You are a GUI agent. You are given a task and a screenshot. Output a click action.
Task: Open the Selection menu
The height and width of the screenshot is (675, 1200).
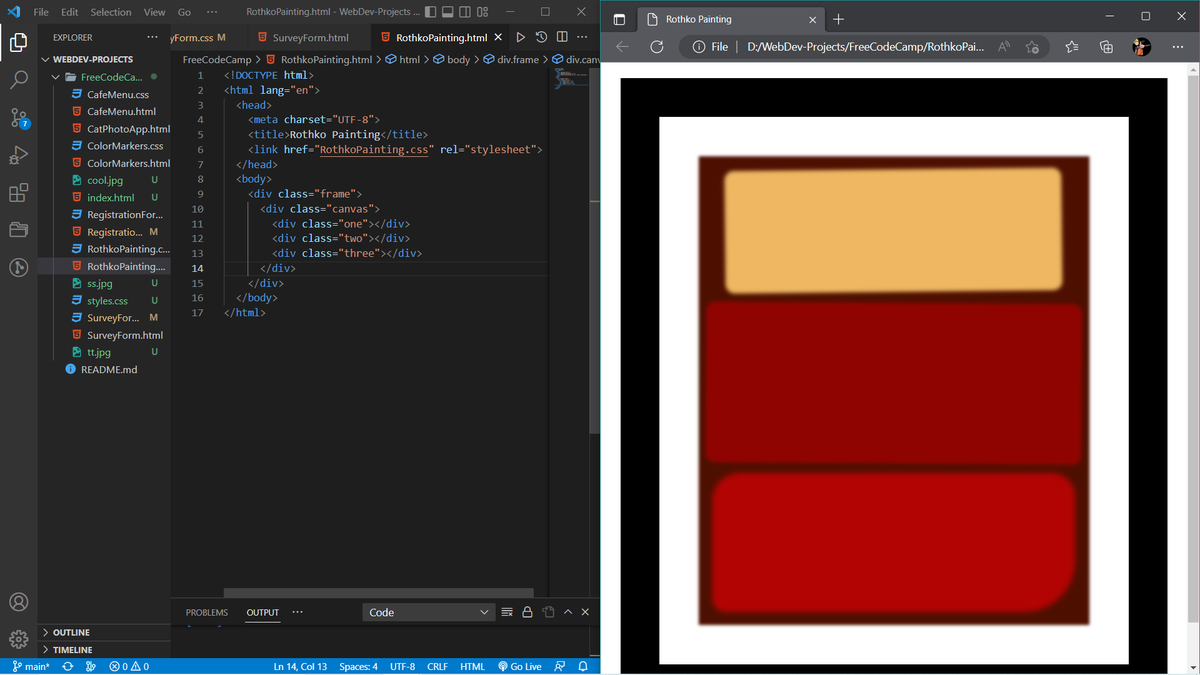pyautogui.click(x=111, y=12)
